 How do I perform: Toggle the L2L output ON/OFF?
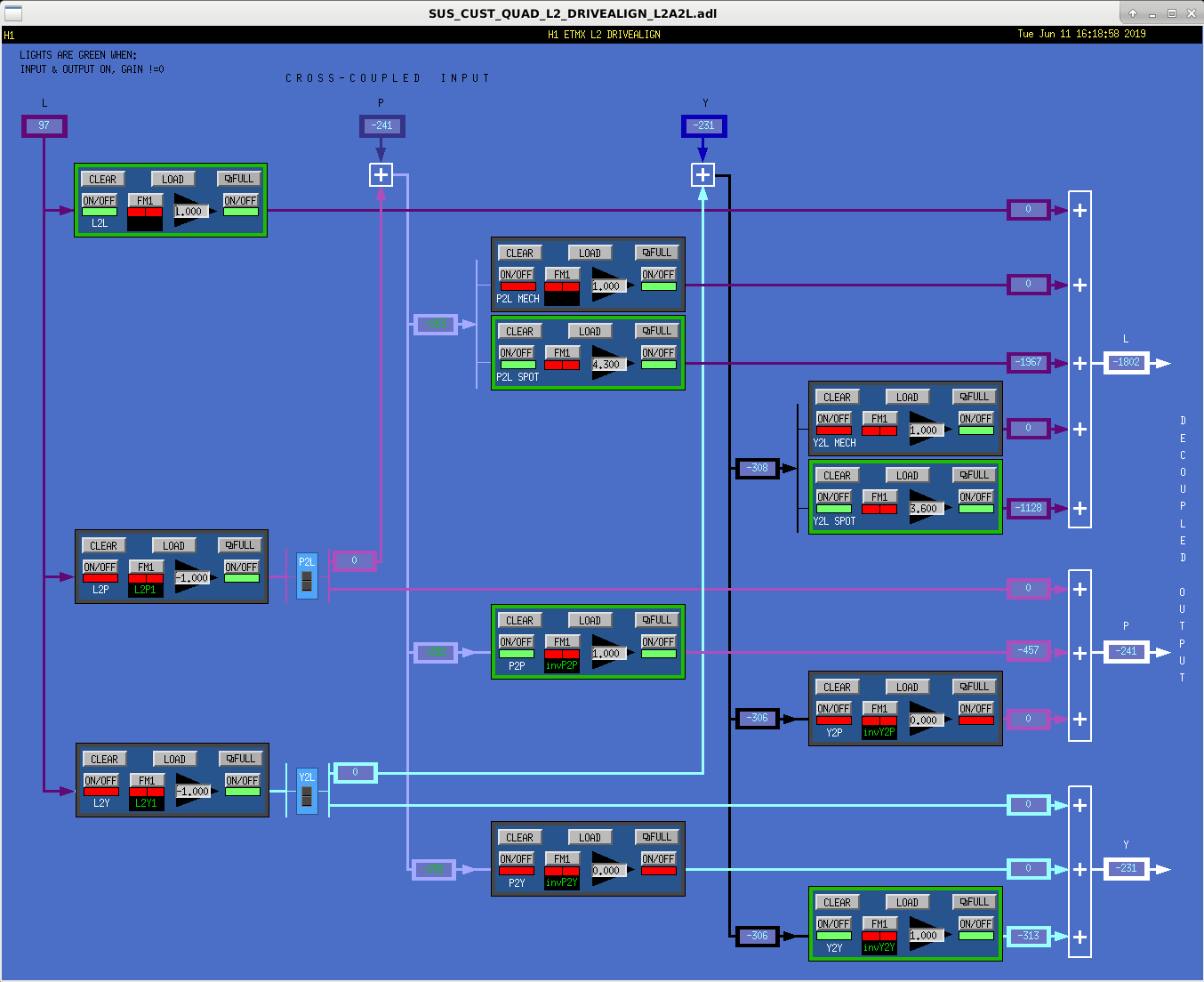[x=240, y=201]
